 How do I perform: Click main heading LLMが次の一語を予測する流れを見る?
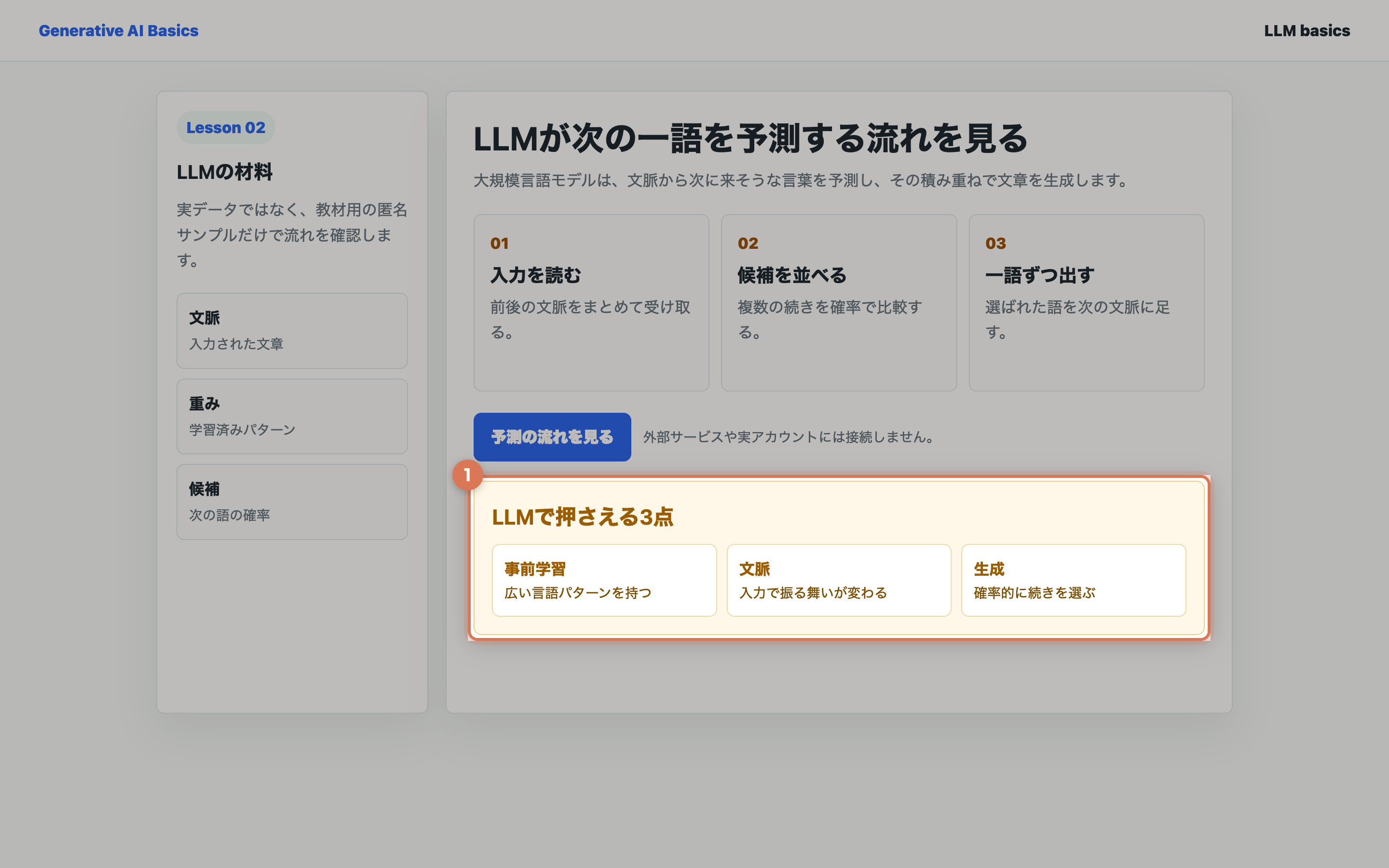(750, 138)
